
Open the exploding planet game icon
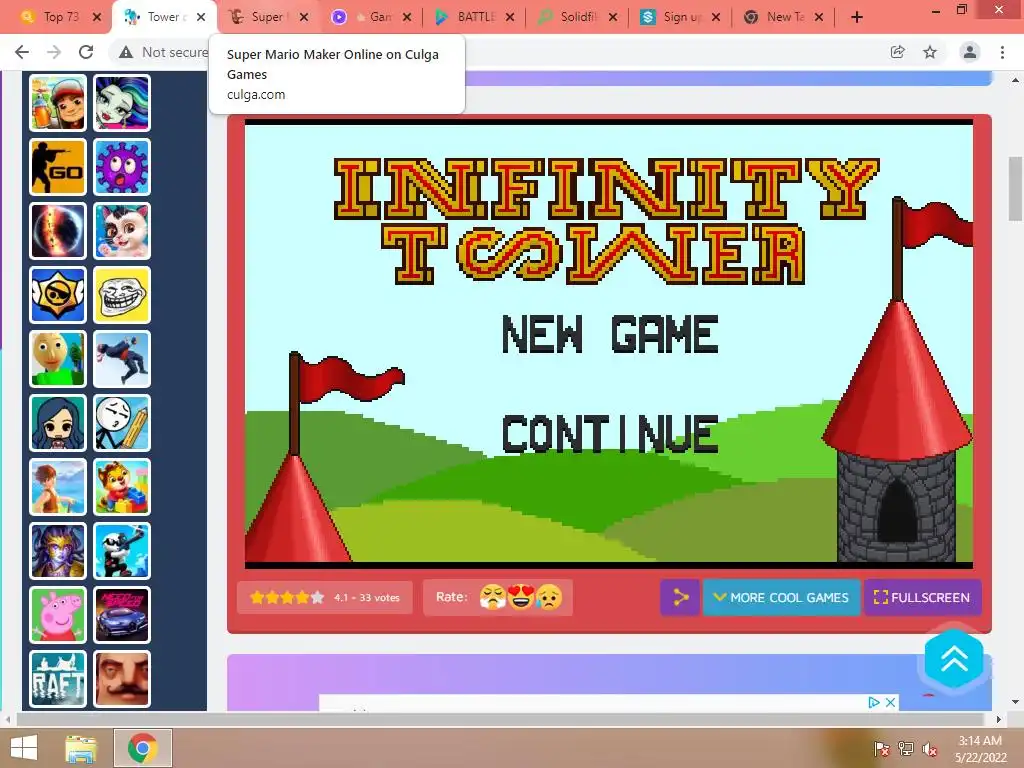coord(57,231)
